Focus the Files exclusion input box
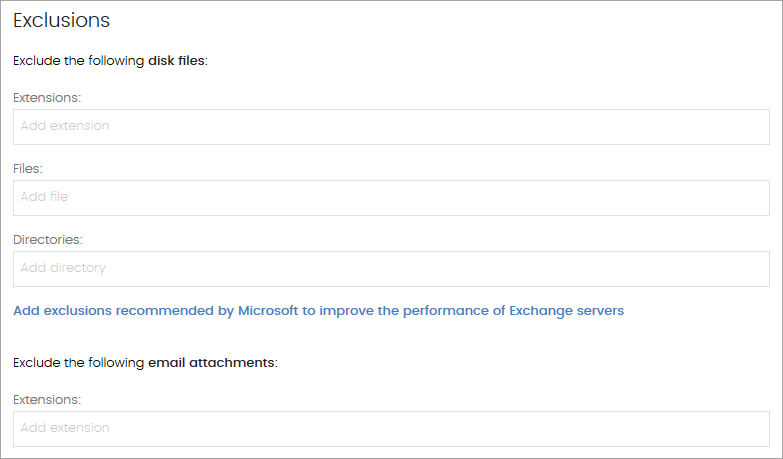The image size is (783, 459). (391, 198)
